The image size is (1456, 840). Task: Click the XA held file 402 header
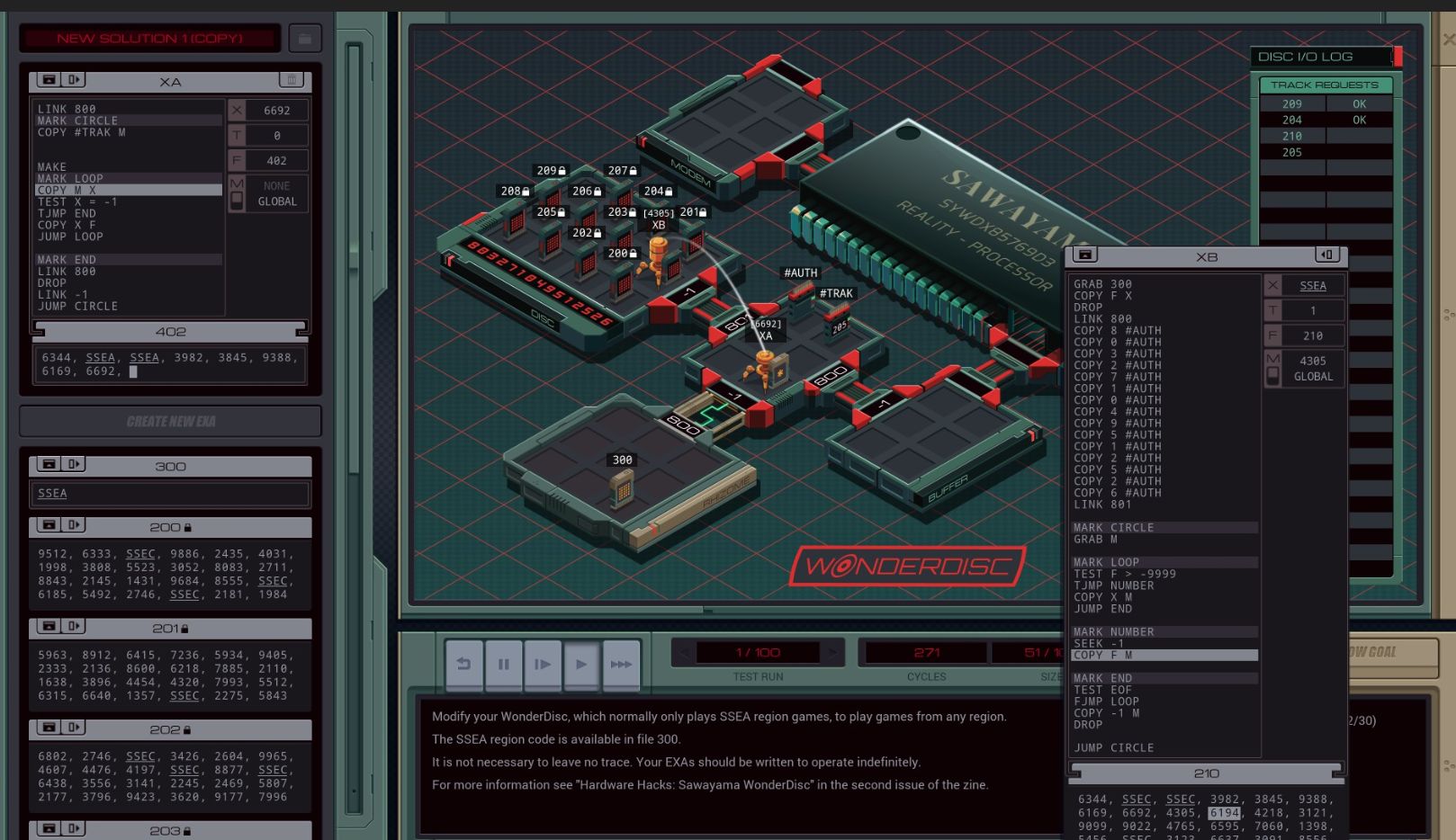171,331
